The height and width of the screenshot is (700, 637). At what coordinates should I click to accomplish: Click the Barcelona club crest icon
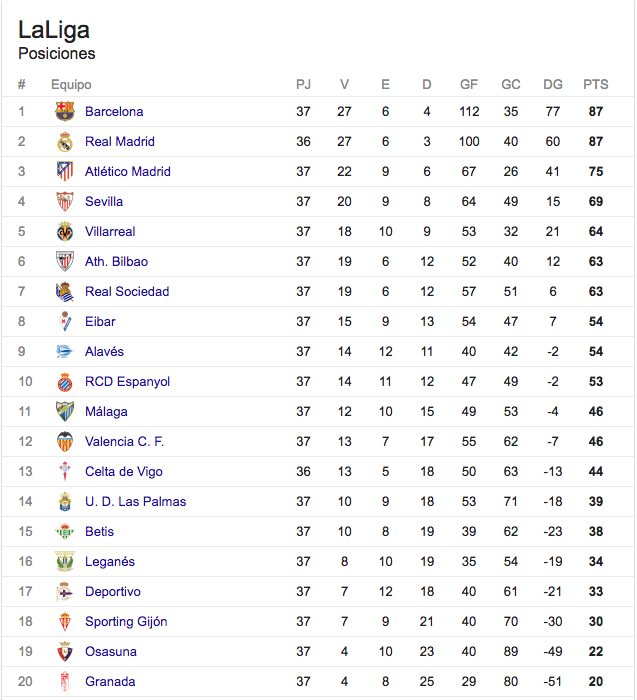click(x=65, y=111)
